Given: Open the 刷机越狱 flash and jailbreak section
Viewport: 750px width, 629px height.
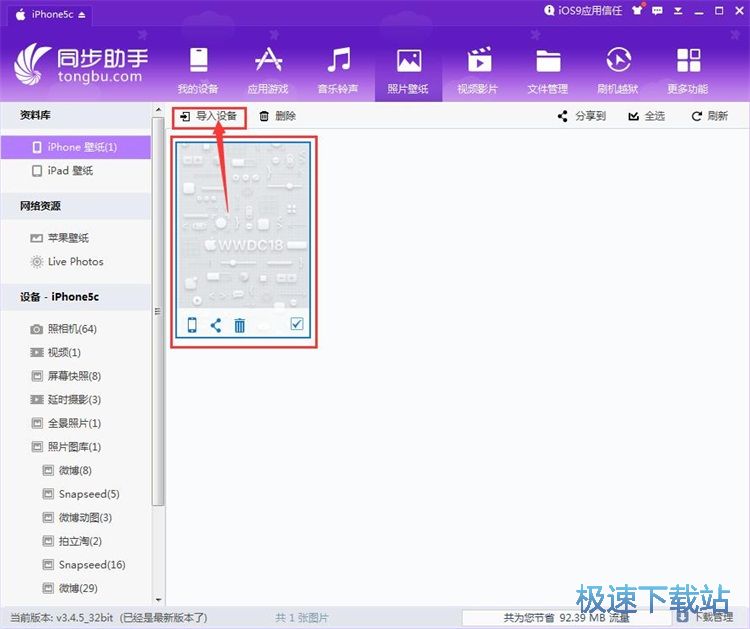Looking at the screenshot, I should pyautogui.click(x=618, y=71).
